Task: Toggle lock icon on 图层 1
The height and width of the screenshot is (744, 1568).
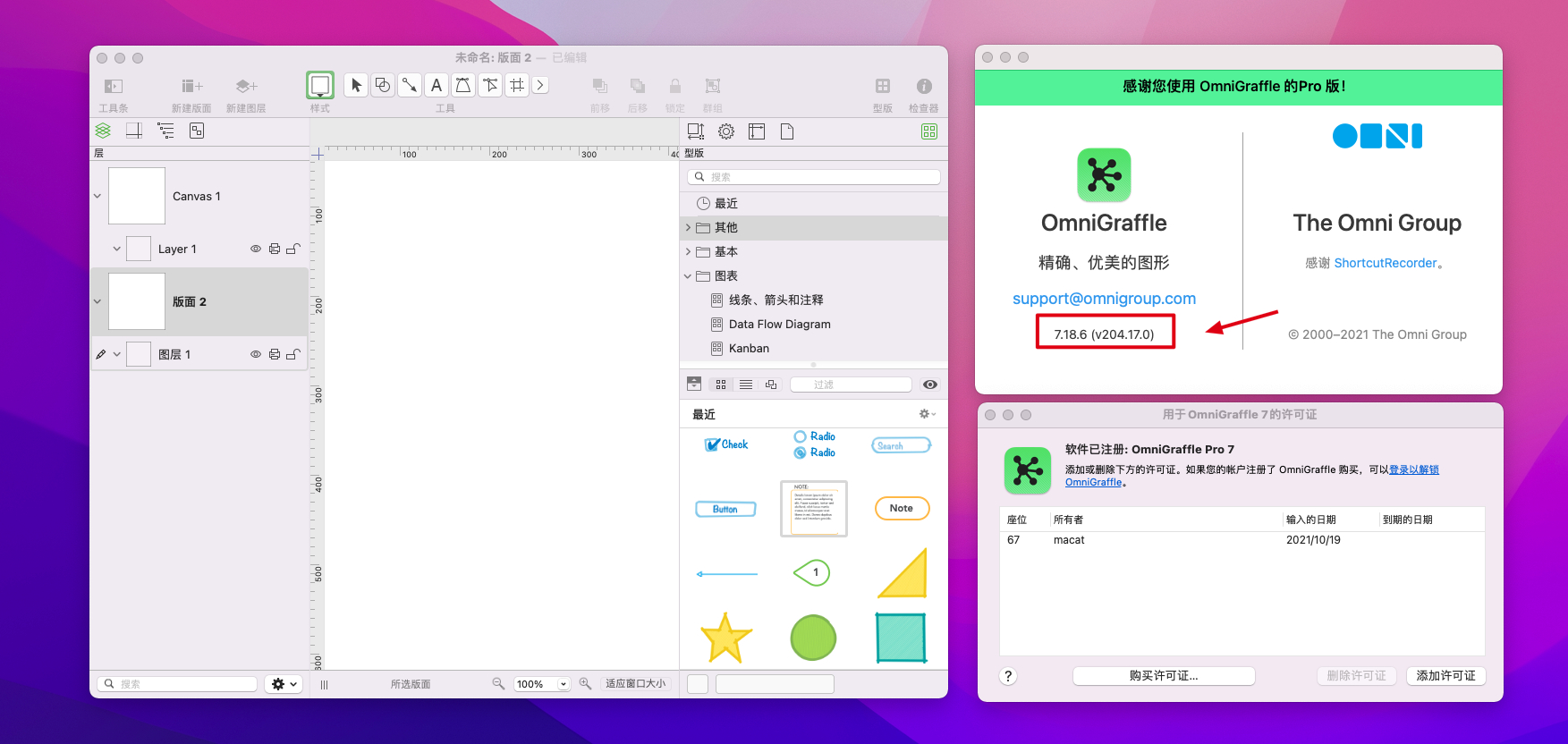Action: point(292,354)
